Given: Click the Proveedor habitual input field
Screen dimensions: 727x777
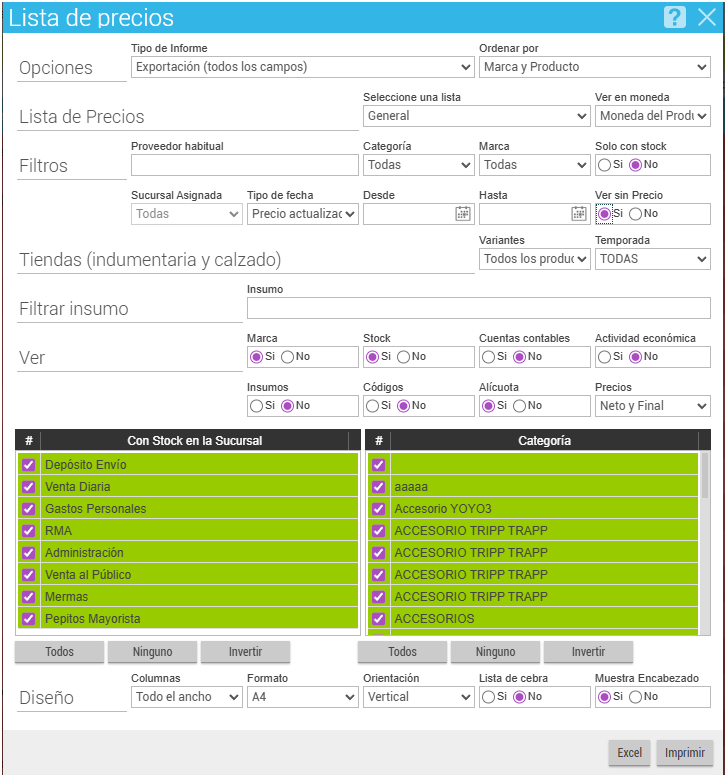Looking at the screenshot, I should [x=244, y=165].
